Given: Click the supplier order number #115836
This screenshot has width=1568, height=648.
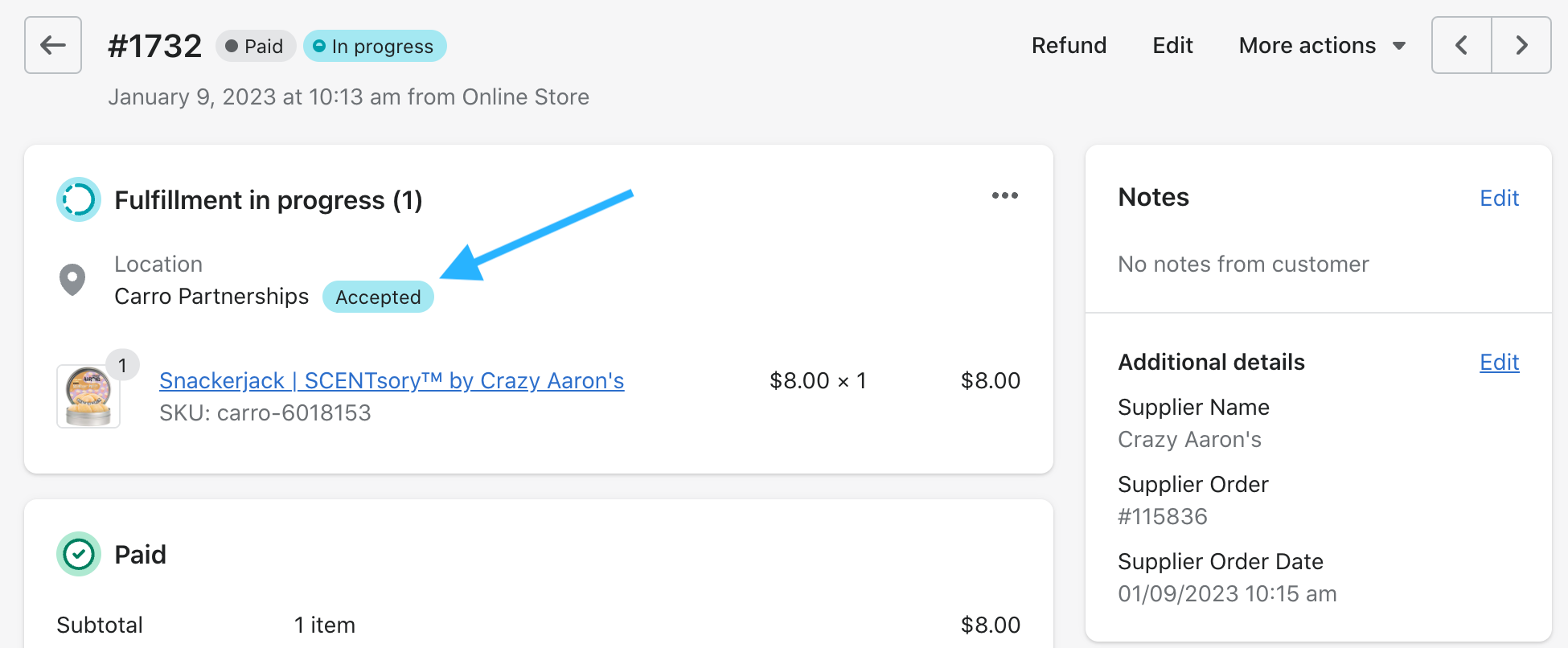Looking at the screenshot, I should (1163, 517).
